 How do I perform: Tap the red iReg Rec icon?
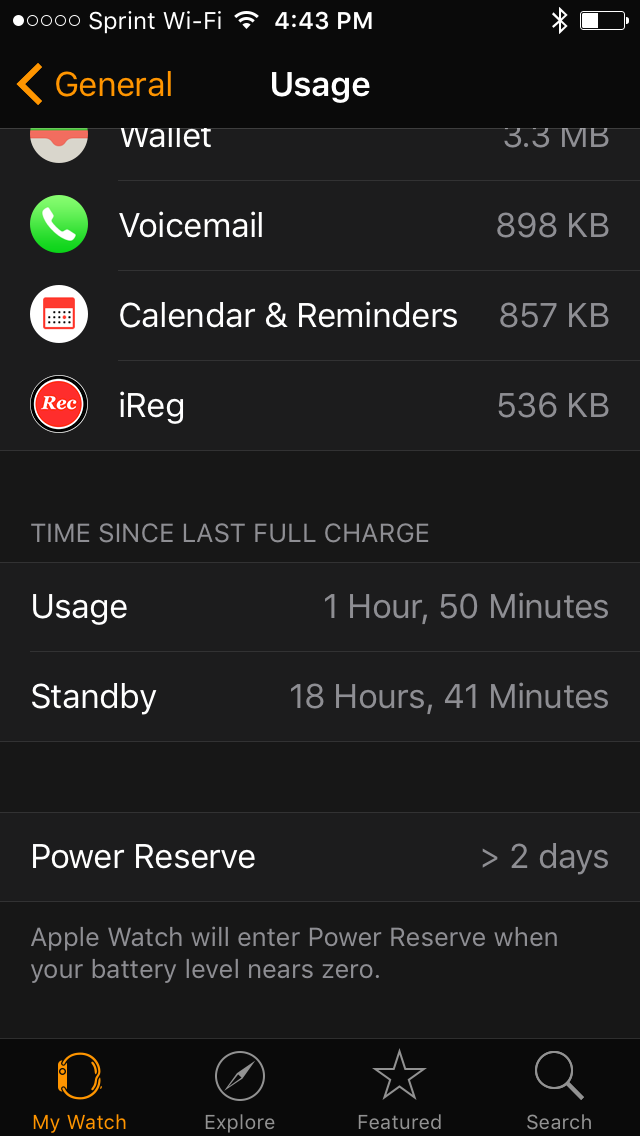[59, 404]
